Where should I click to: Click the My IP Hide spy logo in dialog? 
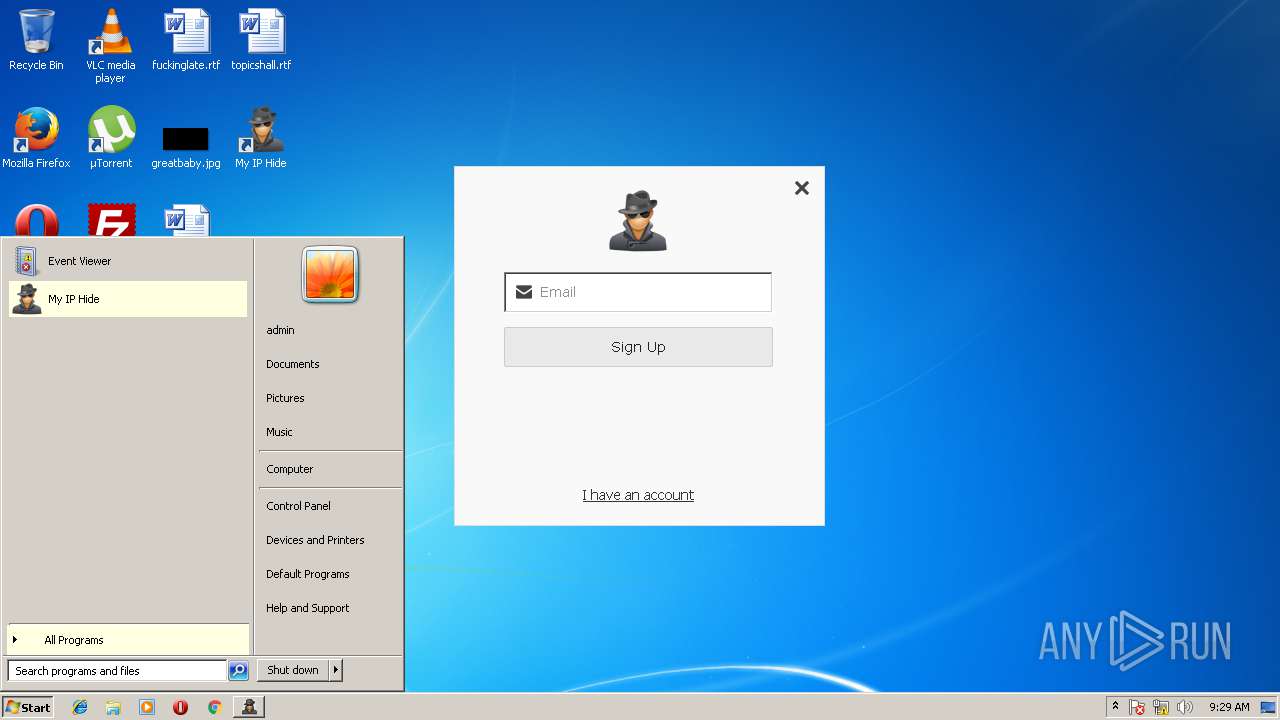(x=638, y=221)
